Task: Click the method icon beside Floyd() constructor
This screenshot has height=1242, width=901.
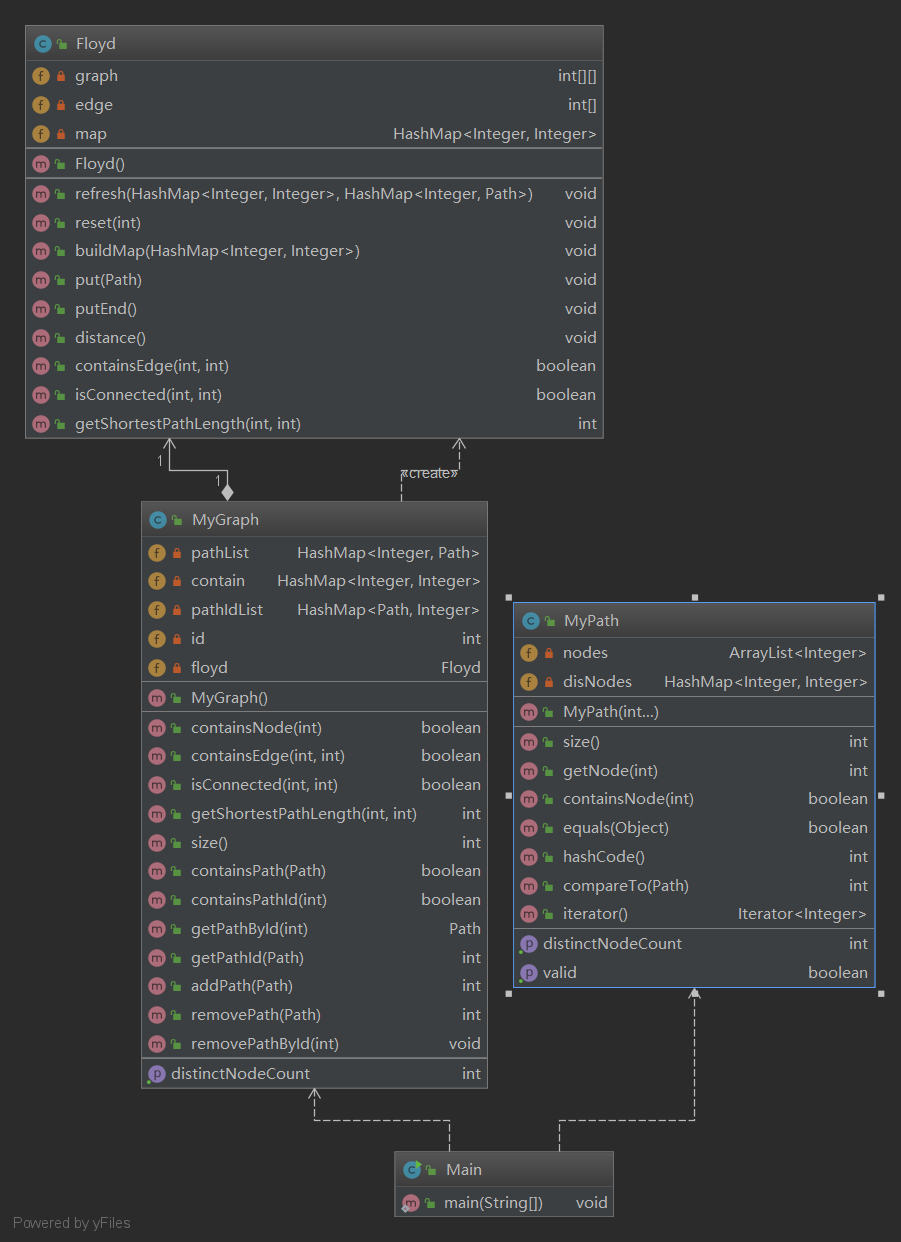Action: [41, 164]
